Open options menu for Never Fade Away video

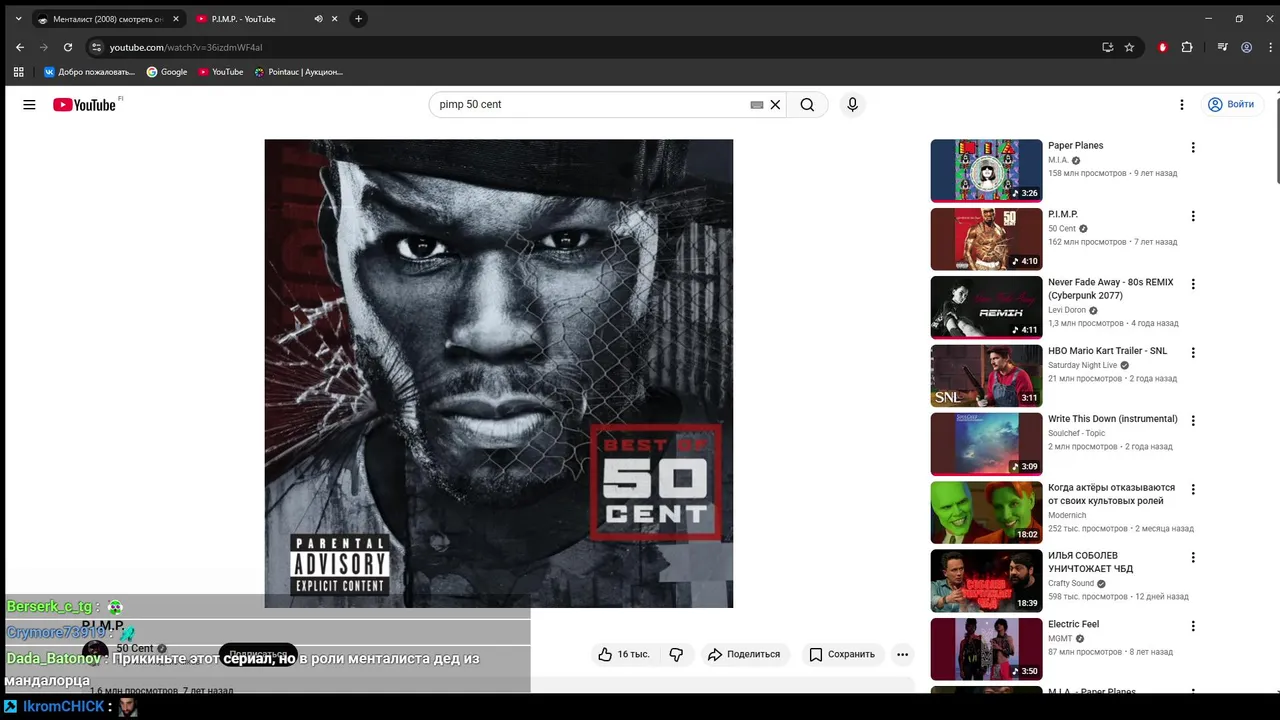(x=1192, y=284)
